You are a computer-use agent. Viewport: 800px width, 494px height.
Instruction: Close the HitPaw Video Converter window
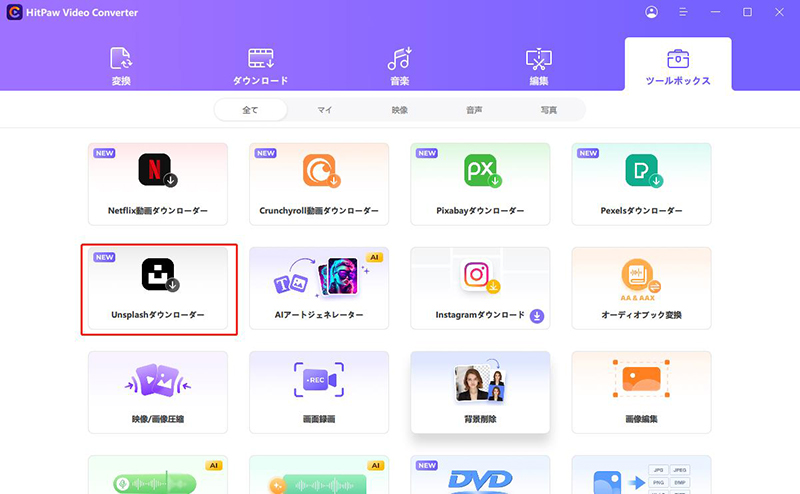click(x=779, y=12)
